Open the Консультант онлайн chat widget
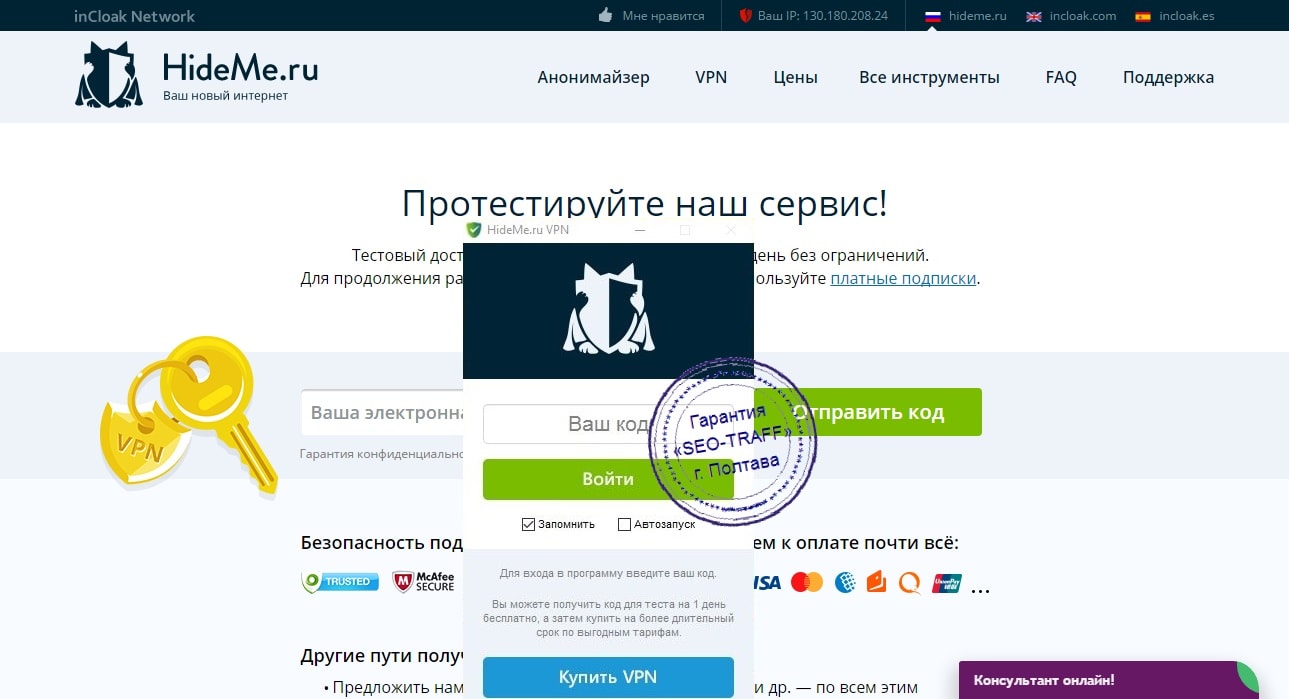This screenshot has height=699, width=1289. (x=1109, y=680)
